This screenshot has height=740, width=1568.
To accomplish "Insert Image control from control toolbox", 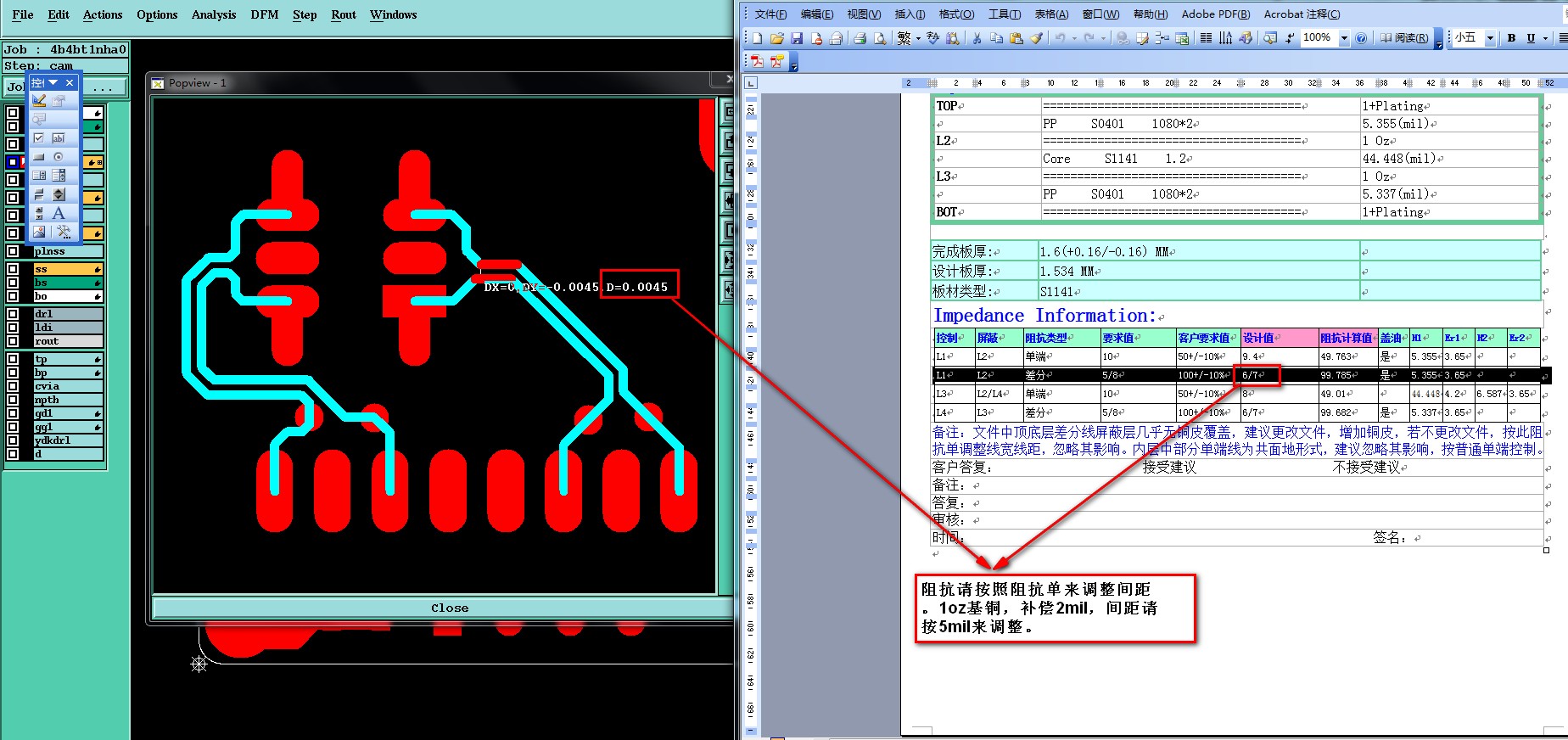I will coord(39,232).
